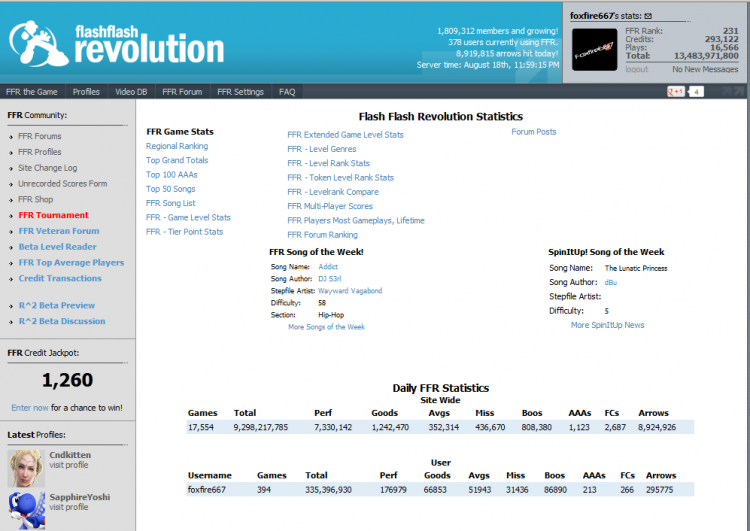
Task: Click the logout link
Action: (x=637, y=69)
